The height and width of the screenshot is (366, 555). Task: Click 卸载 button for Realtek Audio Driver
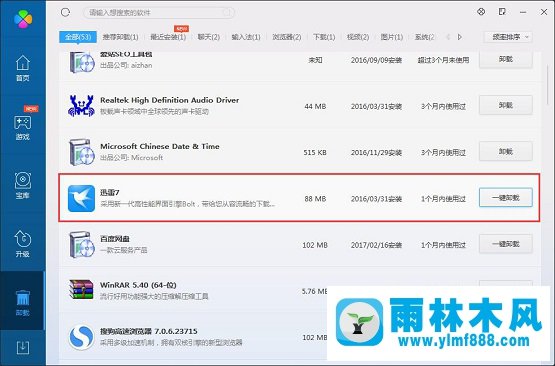point(505,105)
